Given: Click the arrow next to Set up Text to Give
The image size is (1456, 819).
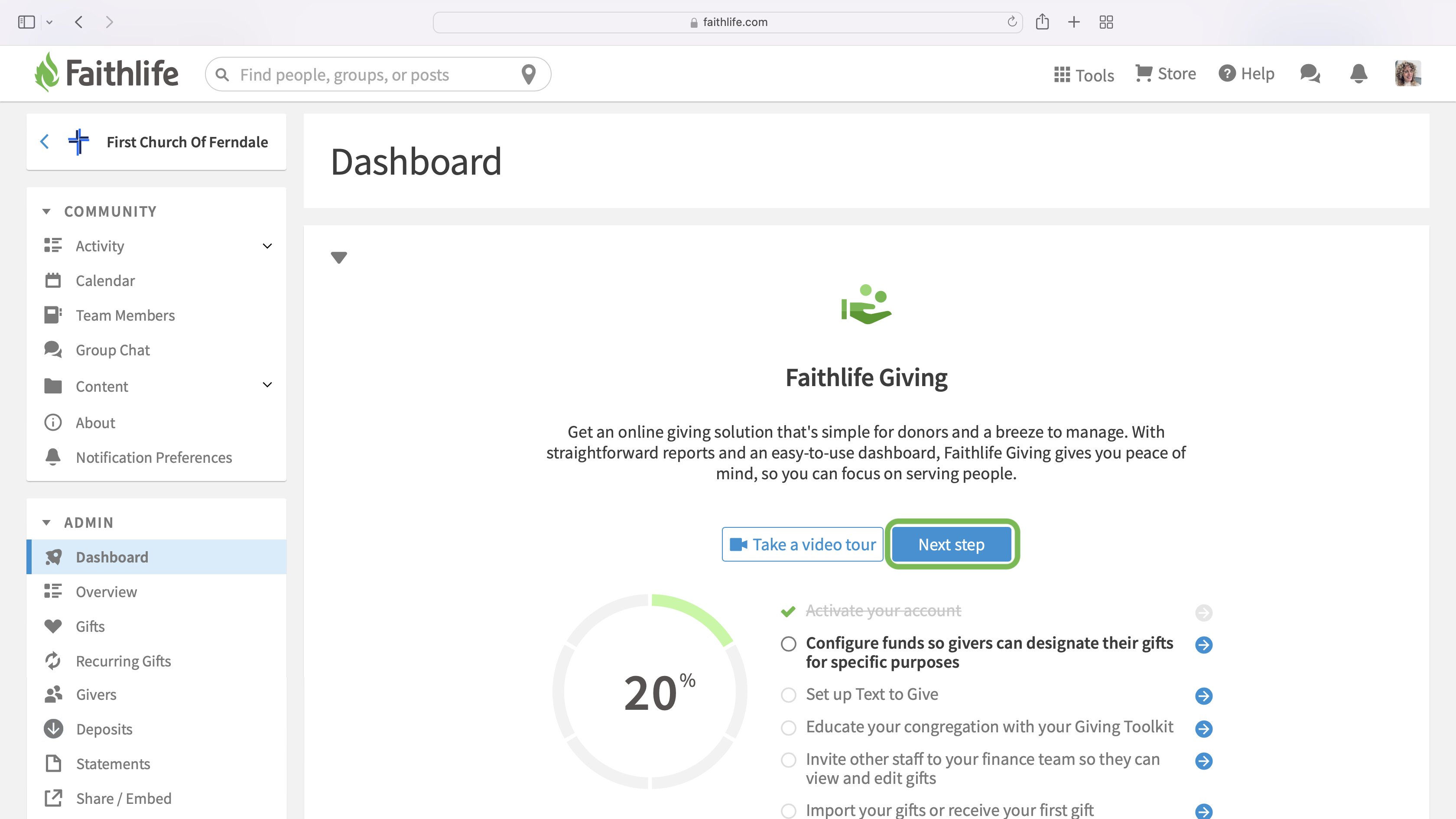Looking at the screenshot, I should coord(1204,696).
